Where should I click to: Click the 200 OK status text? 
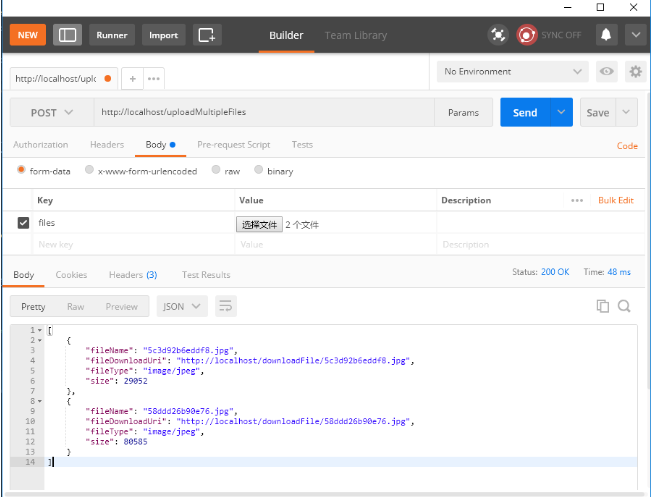pyautogui.click(x=555, y=272)
